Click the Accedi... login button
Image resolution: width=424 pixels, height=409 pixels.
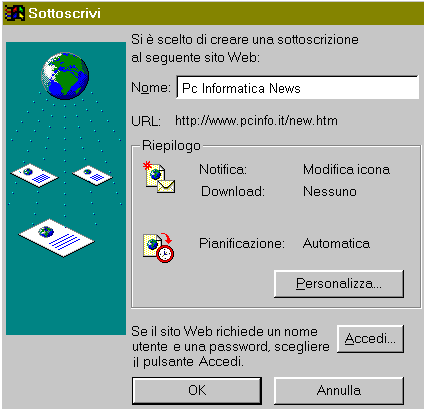click(370, 339)
